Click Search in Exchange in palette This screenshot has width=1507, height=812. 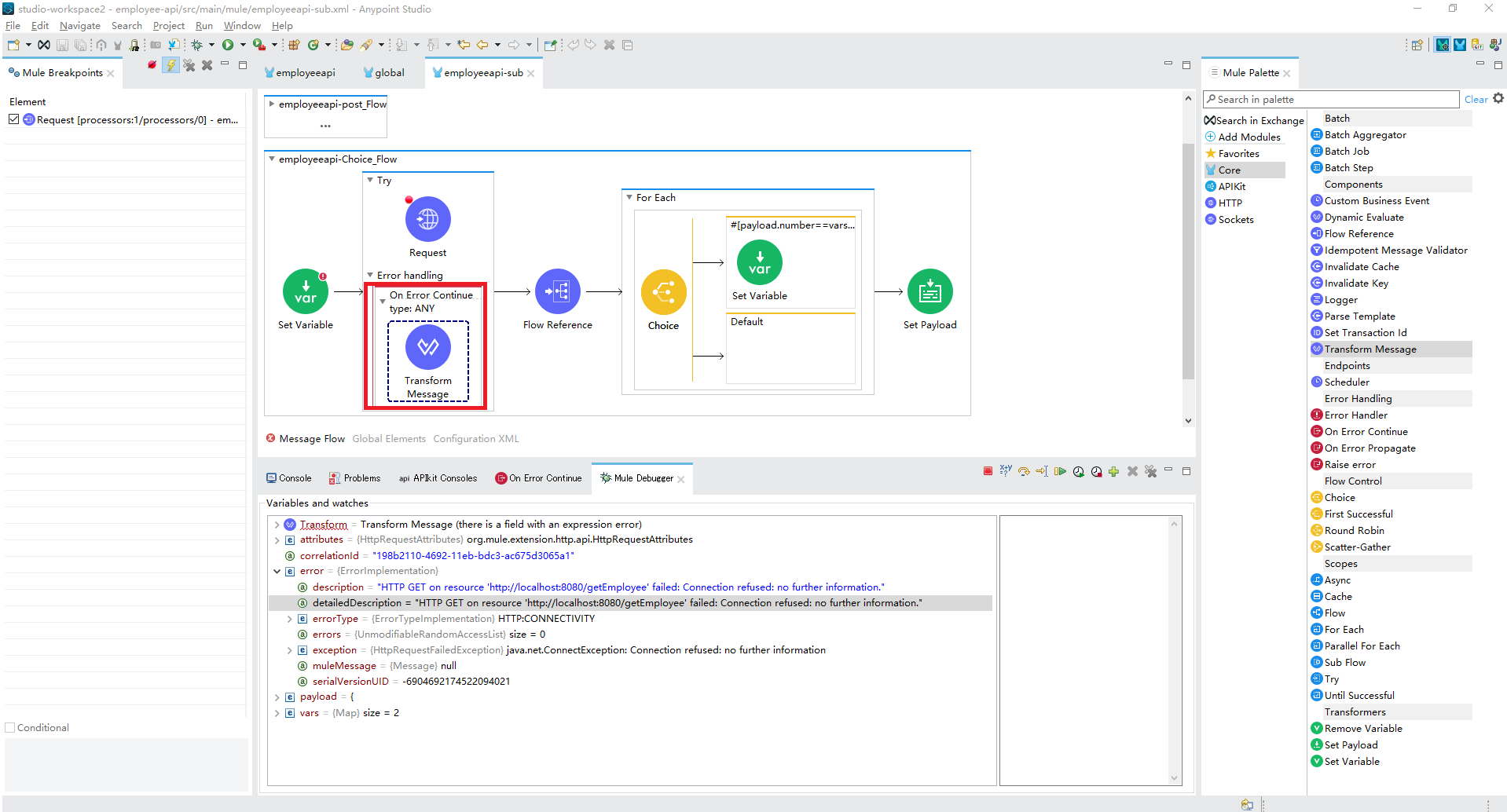pos(1254,120)
